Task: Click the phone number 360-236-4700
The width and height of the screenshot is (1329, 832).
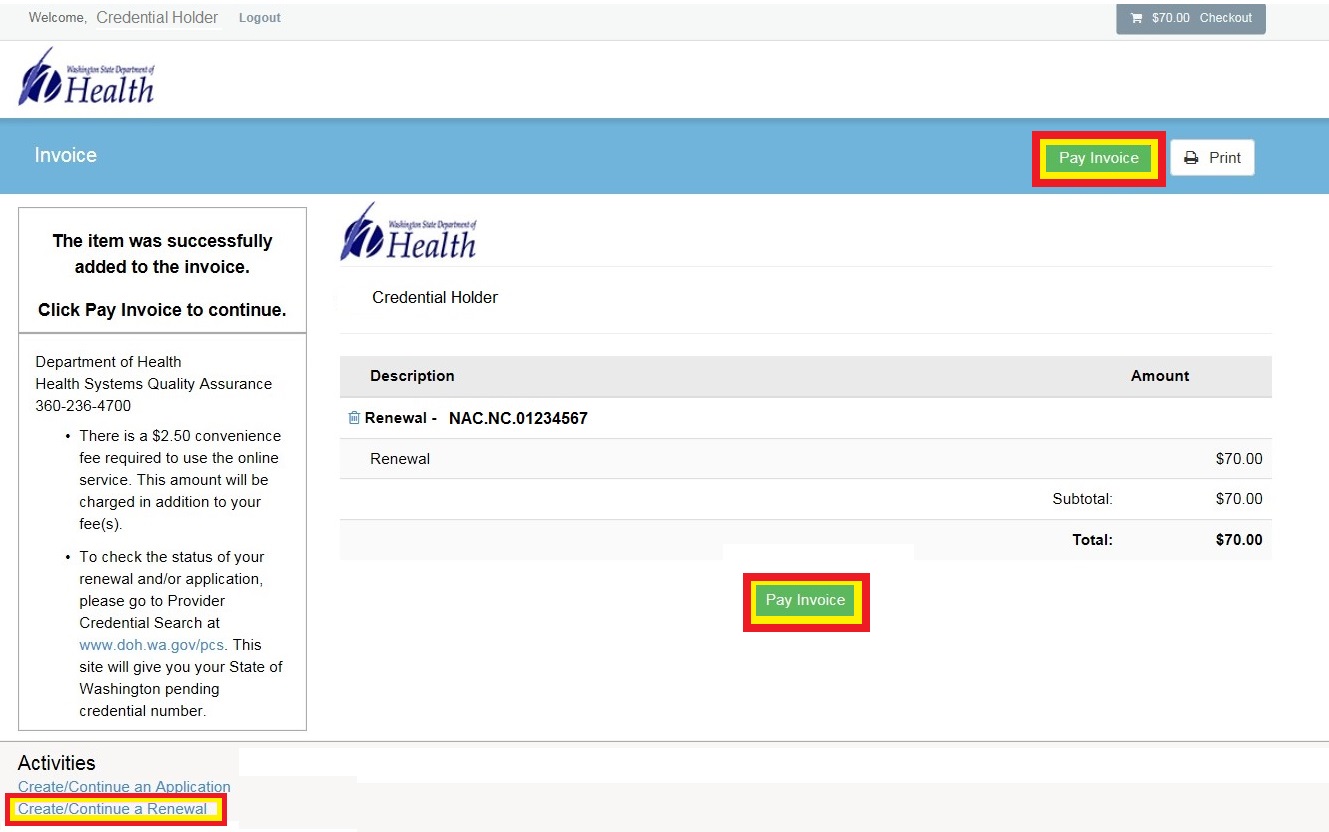Action: (x=83, y=406)
